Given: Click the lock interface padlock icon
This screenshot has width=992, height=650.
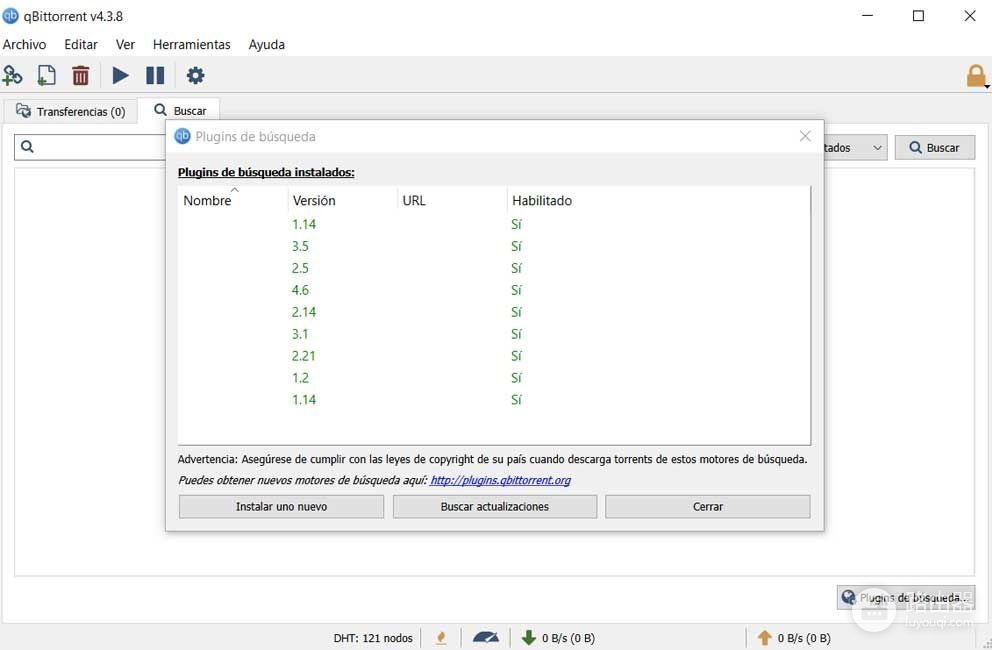Looking at the screenshot, I should 976,76.
